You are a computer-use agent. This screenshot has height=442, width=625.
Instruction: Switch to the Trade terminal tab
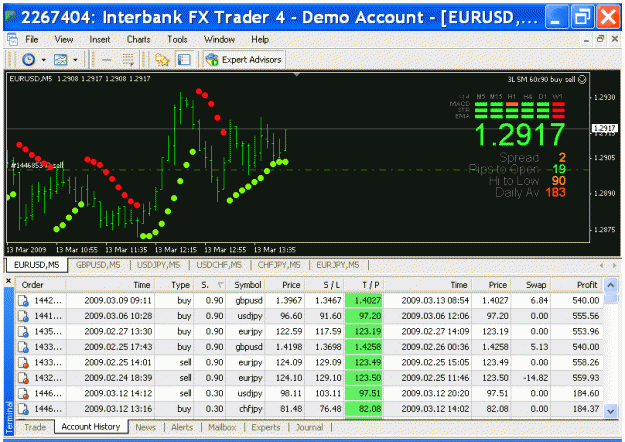tap(35, 427)
